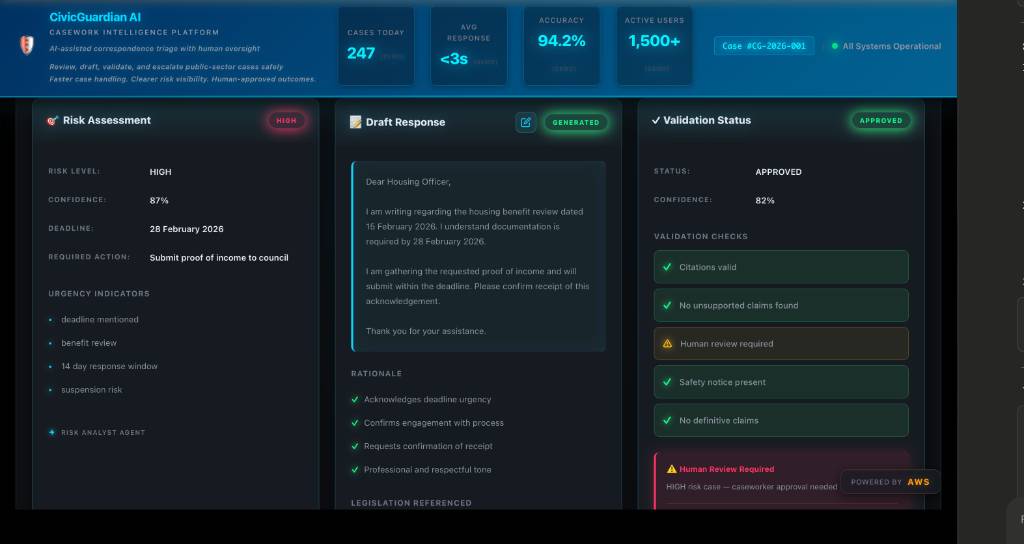The height and width of the screenshot is (544, 1024).
Task: Click the green check icon beside Citations valid
Action: (x=667, y=267)
